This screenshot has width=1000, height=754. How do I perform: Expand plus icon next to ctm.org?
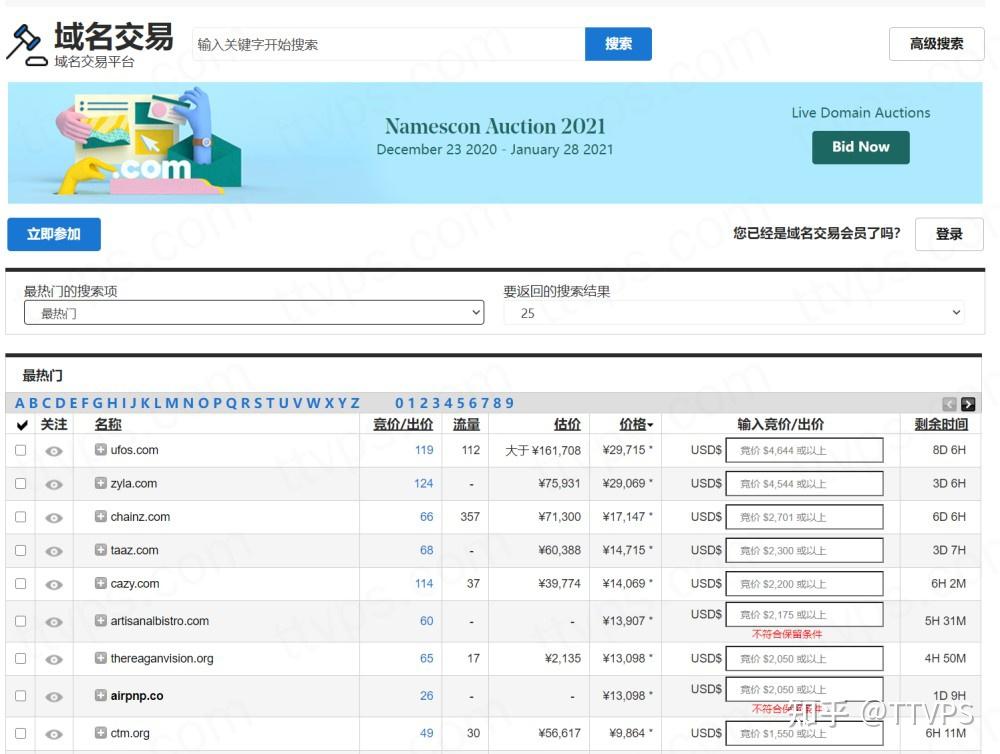click(x=101, y=732)
